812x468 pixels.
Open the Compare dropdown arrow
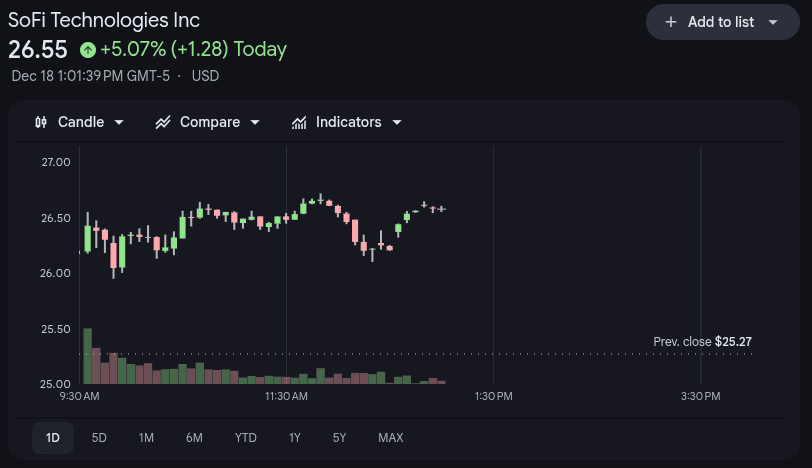[x=255, y=122]
